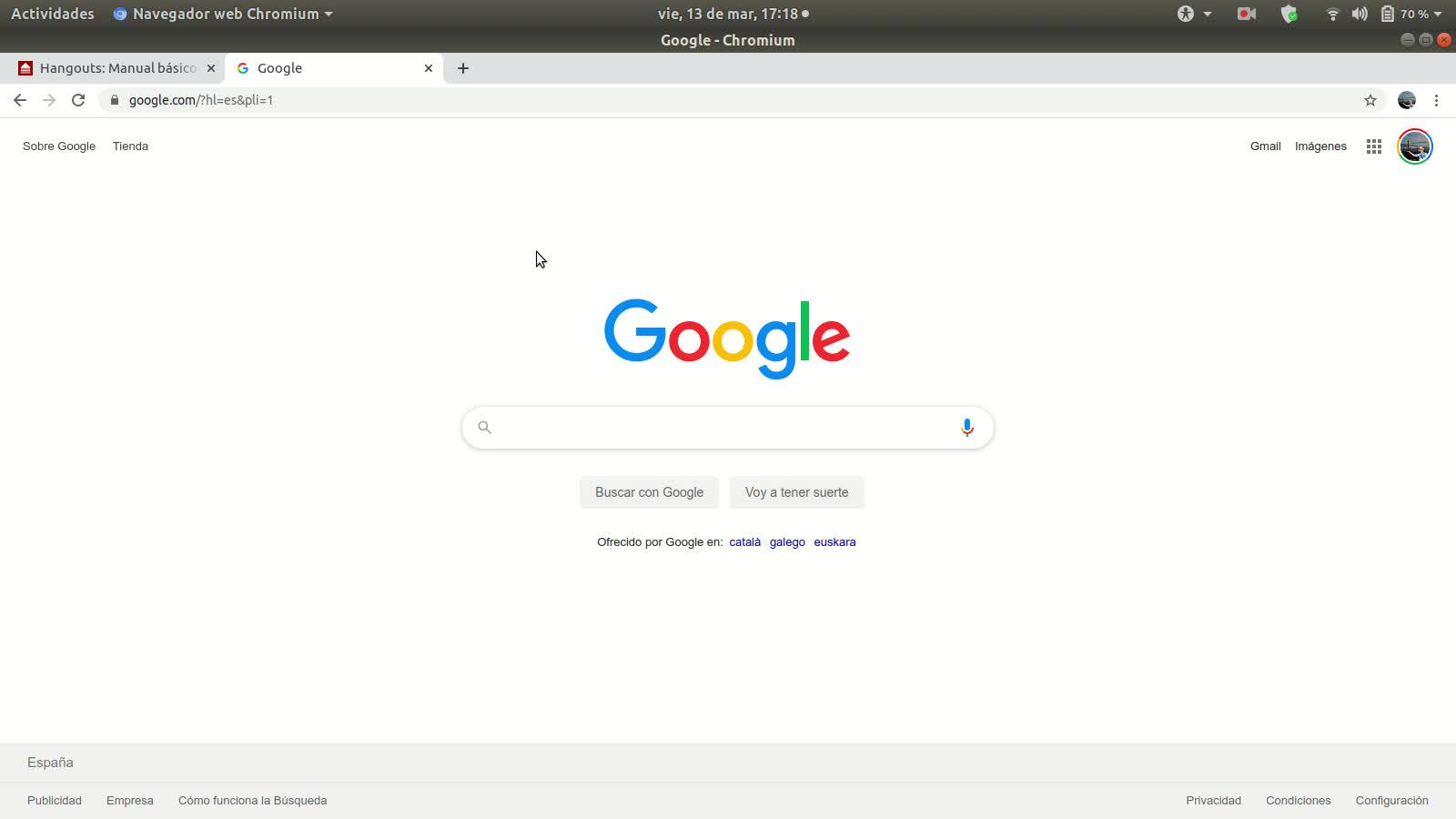Switch to the Hangouts: Manual básico tab
The width and height of the screenshot is (1456, 819).
coord(116,68)
